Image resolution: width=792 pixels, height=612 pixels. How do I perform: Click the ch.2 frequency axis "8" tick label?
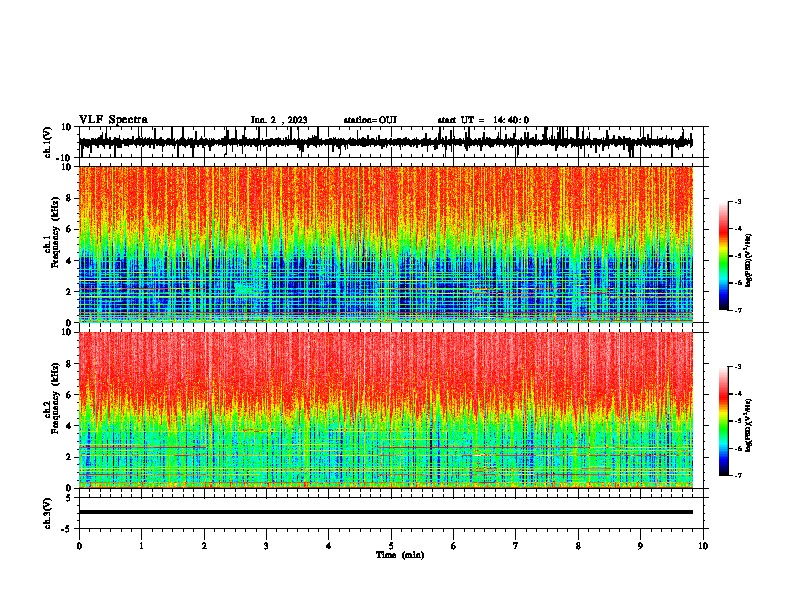[x=69, y=364]
